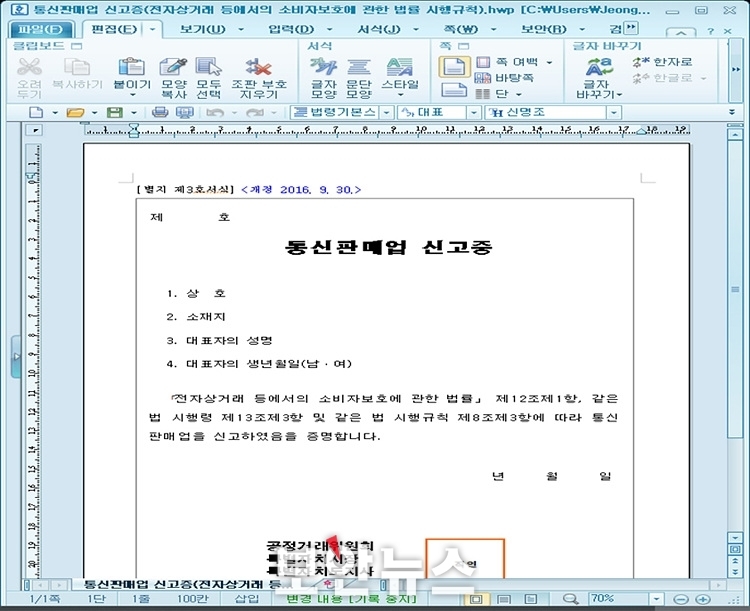Open the 신명조 font dropdown
This screenshot has height=611, width=750.
tap(614, 112)
